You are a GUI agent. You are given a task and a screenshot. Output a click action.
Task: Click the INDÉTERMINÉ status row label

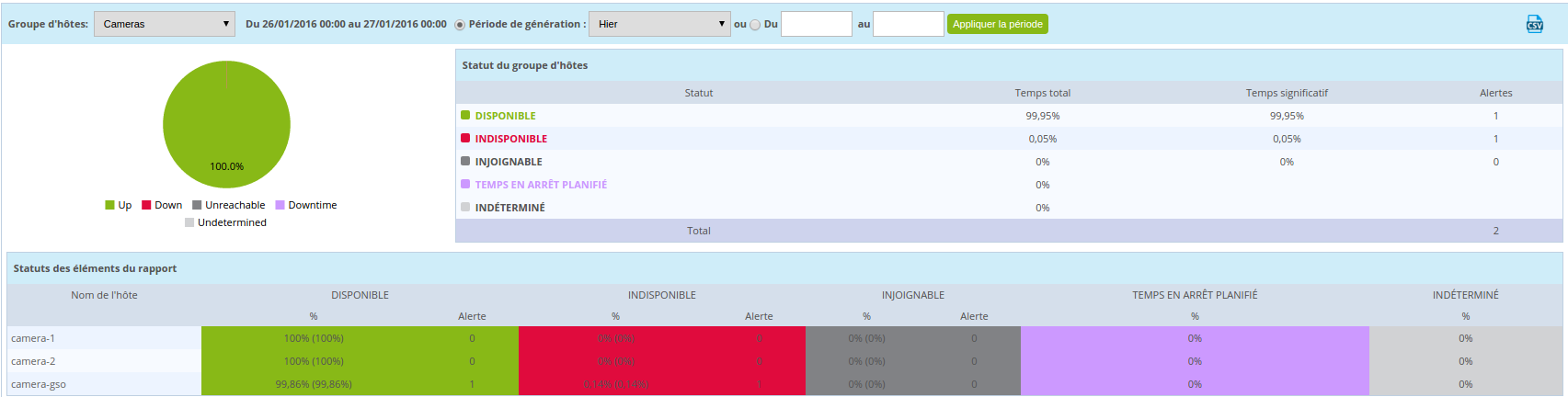[x=509, y=208]
